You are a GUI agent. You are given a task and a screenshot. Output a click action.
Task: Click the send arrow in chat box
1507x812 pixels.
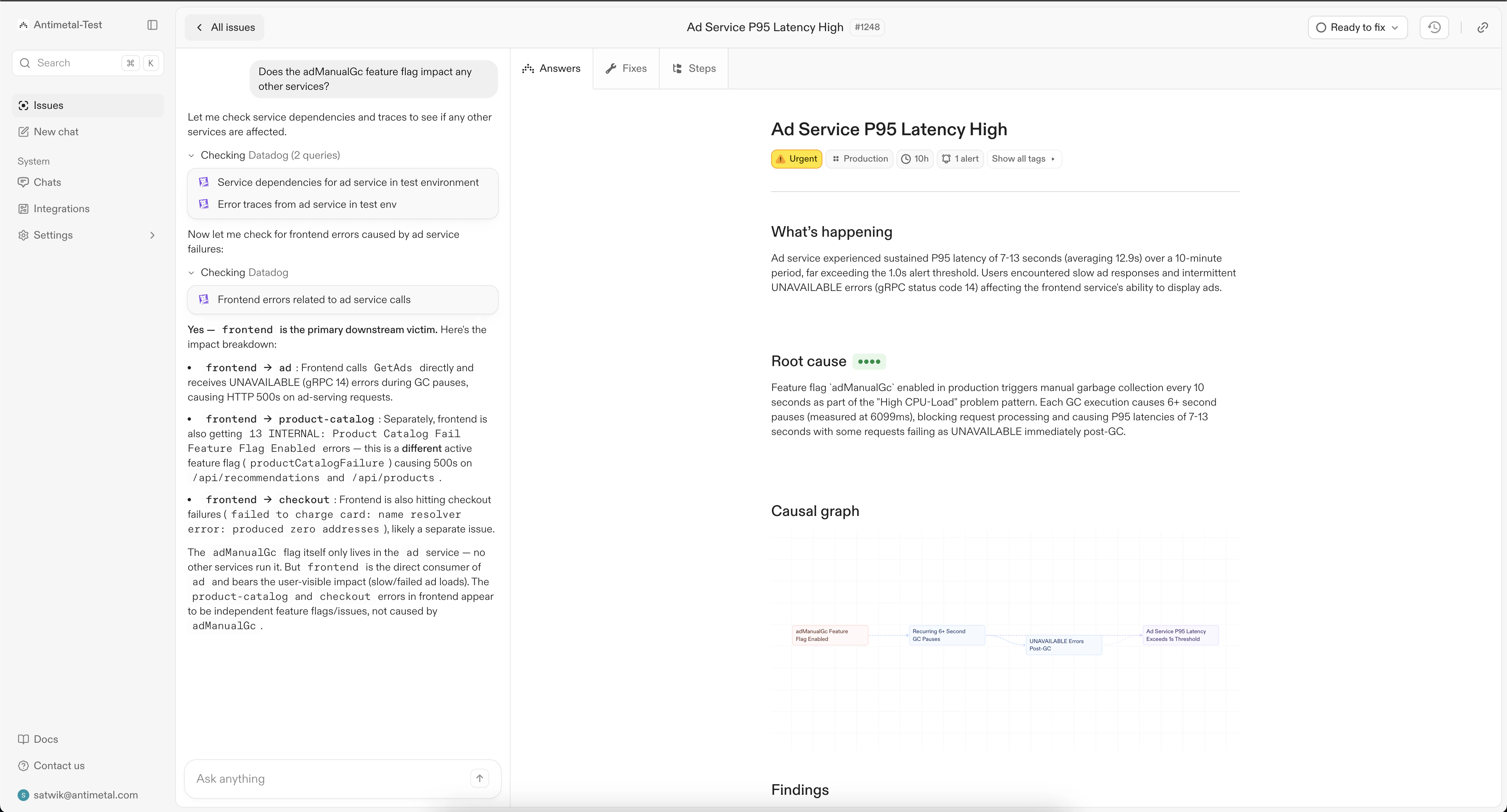(479, 778)
